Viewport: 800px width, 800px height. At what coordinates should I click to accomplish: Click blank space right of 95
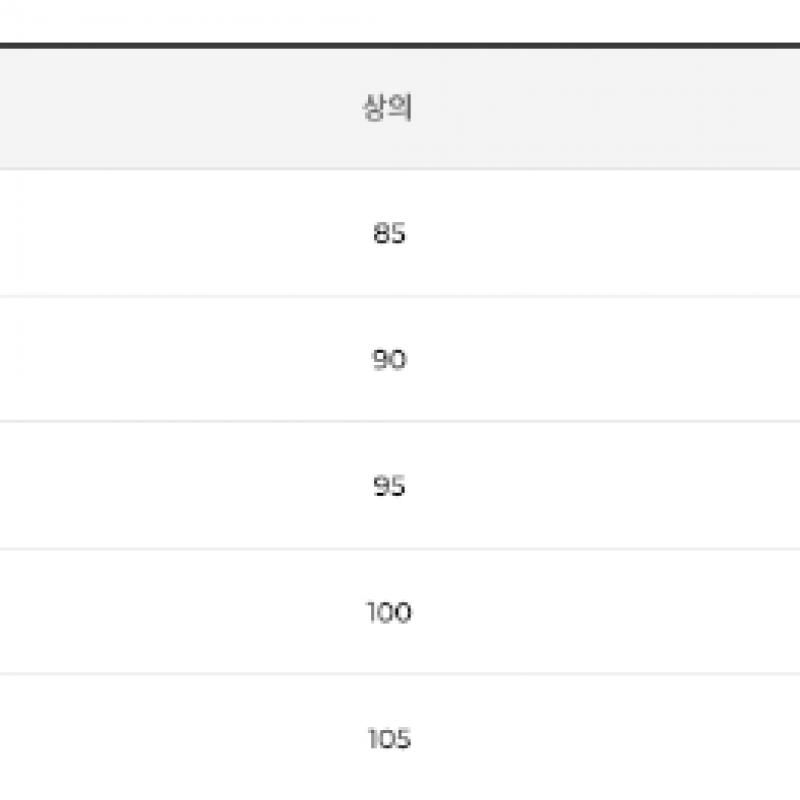[x=630, y=486]
